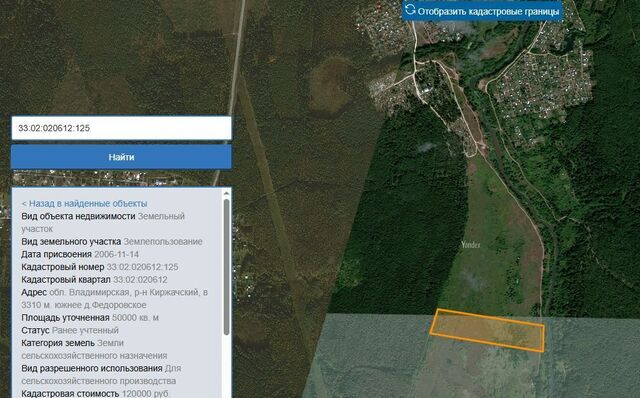Viewport: 640px width, 398px height.
Task: Click the Площадь уточненная 50000 кв. м row
Action: (x=90, y=318)
